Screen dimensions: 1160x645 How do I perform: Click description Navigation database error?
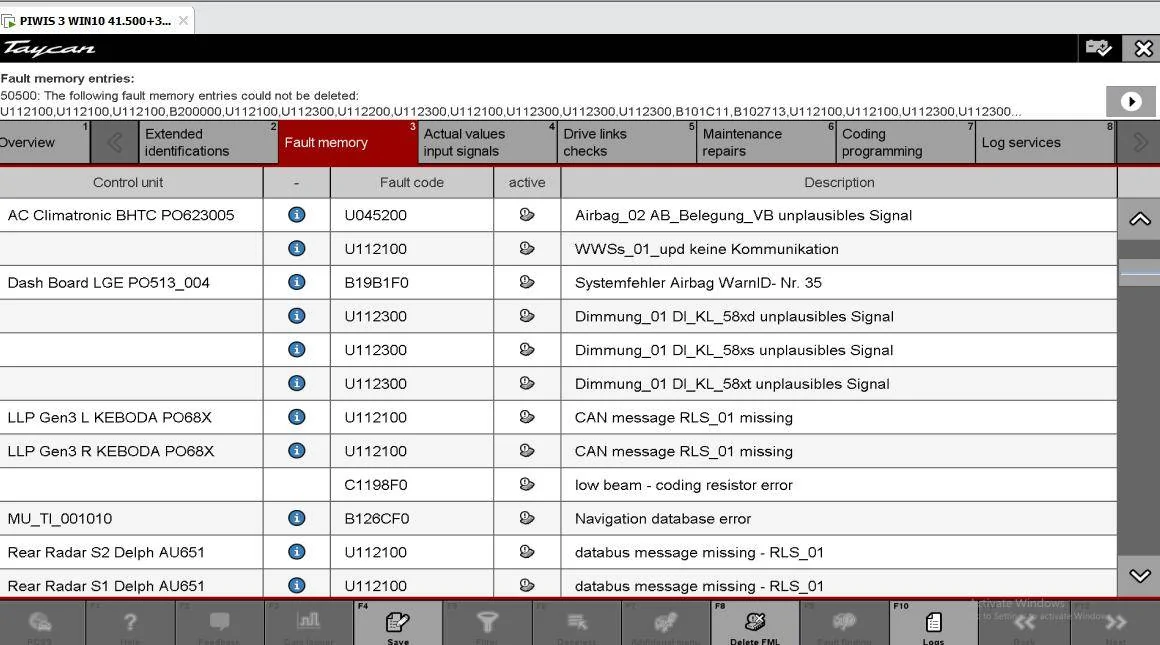[x=663, y=519]
